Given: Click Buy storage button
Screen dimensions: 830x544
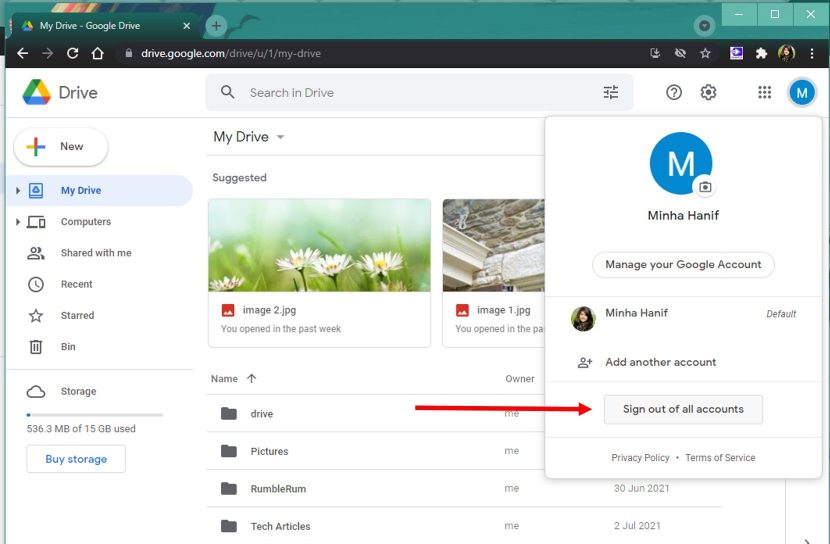Looking at the screenshot, I should click(76, 459).
